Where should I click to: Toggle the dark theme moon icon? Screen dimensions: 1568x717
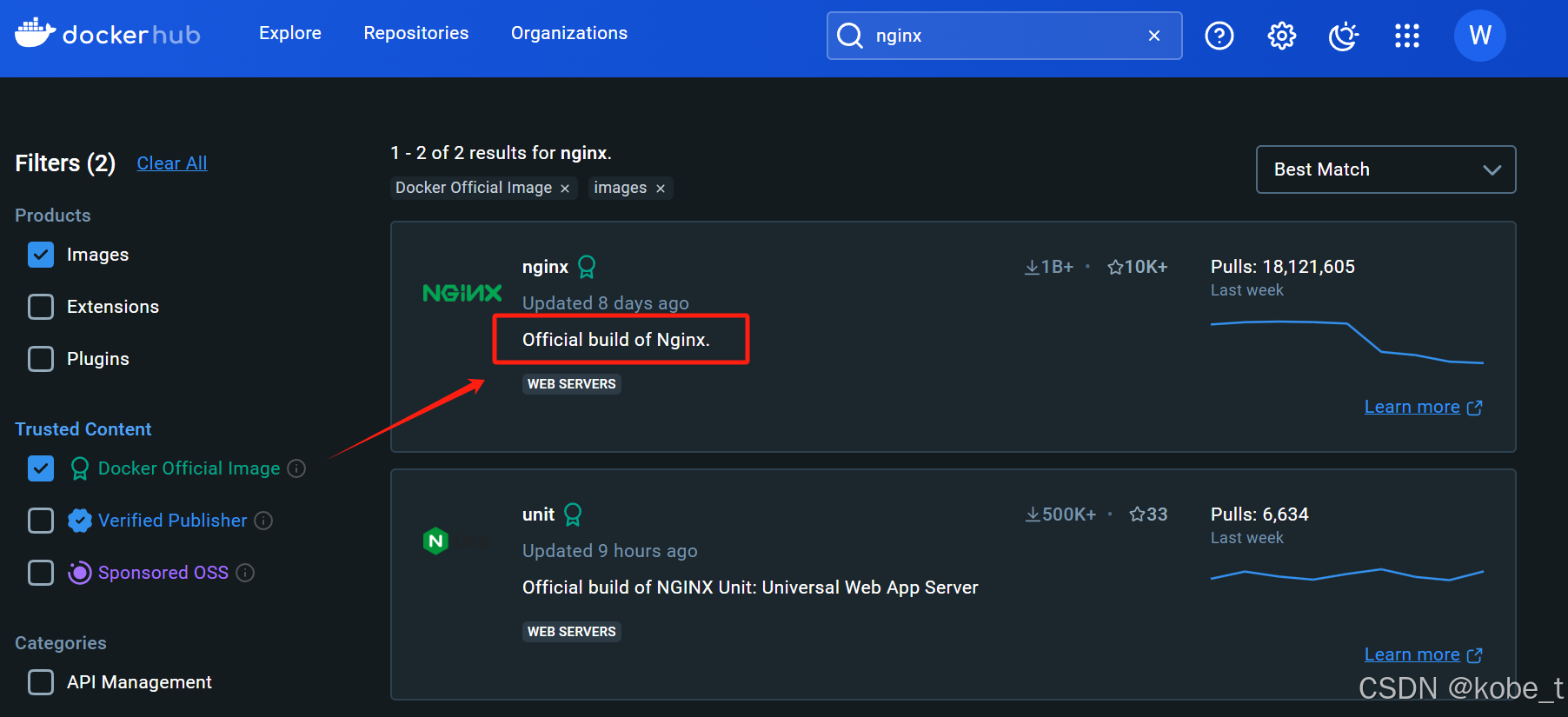pos(1344,36)
